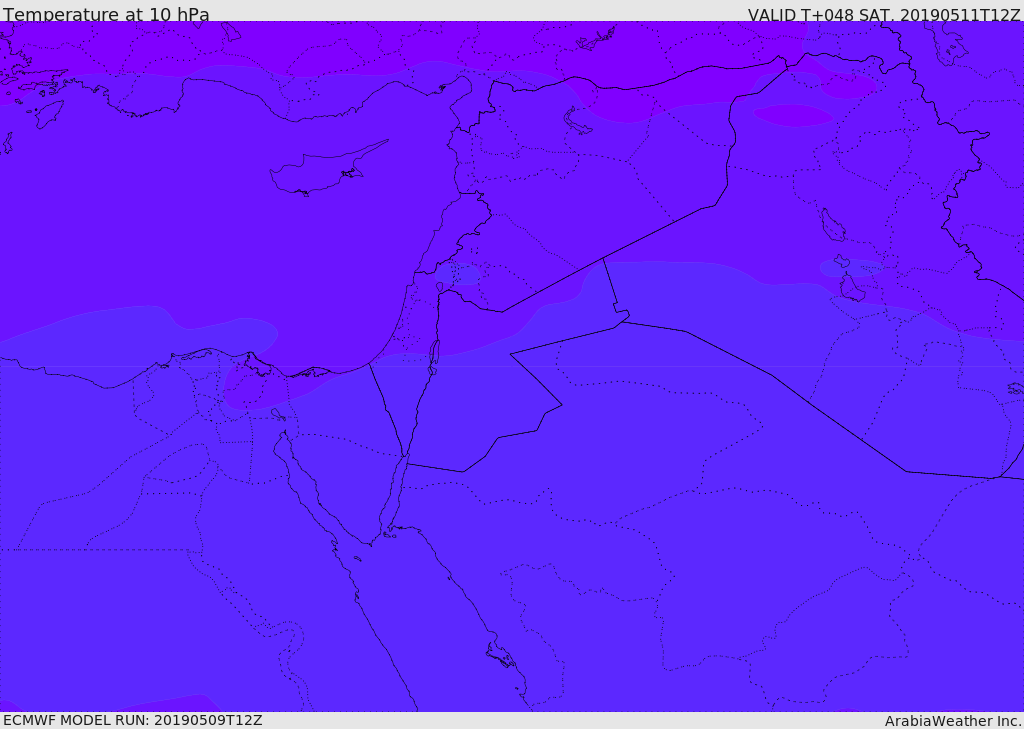Click the 'ECMWF MODEL RUN: 20190509T12Z' footer text
1024x729 pixels.
pos(133,720)
